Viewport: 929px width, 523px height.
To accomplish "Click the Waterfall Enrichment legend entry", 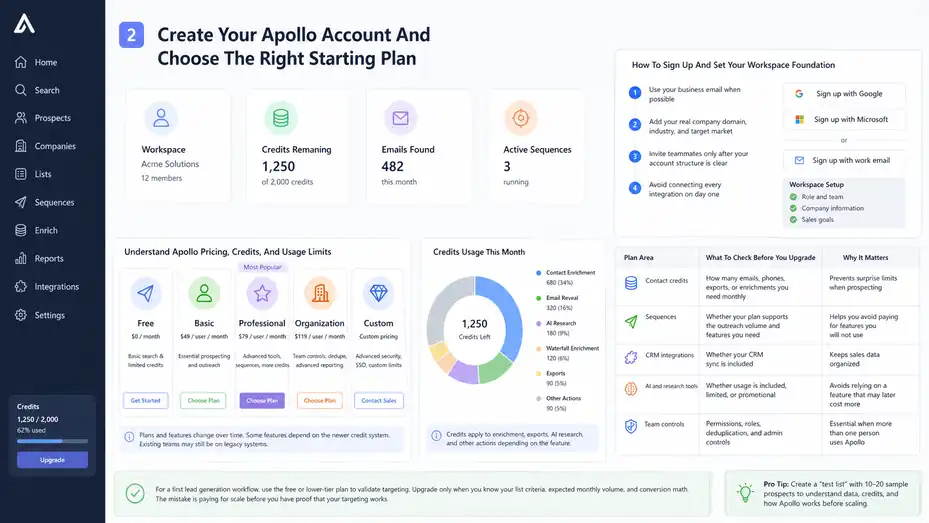I will click(568, 353).
